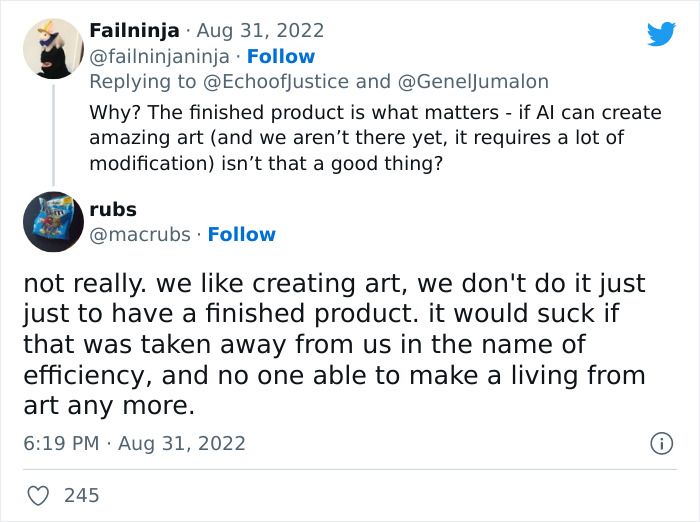Open rubs' profile avatar

tap(52, 221)
